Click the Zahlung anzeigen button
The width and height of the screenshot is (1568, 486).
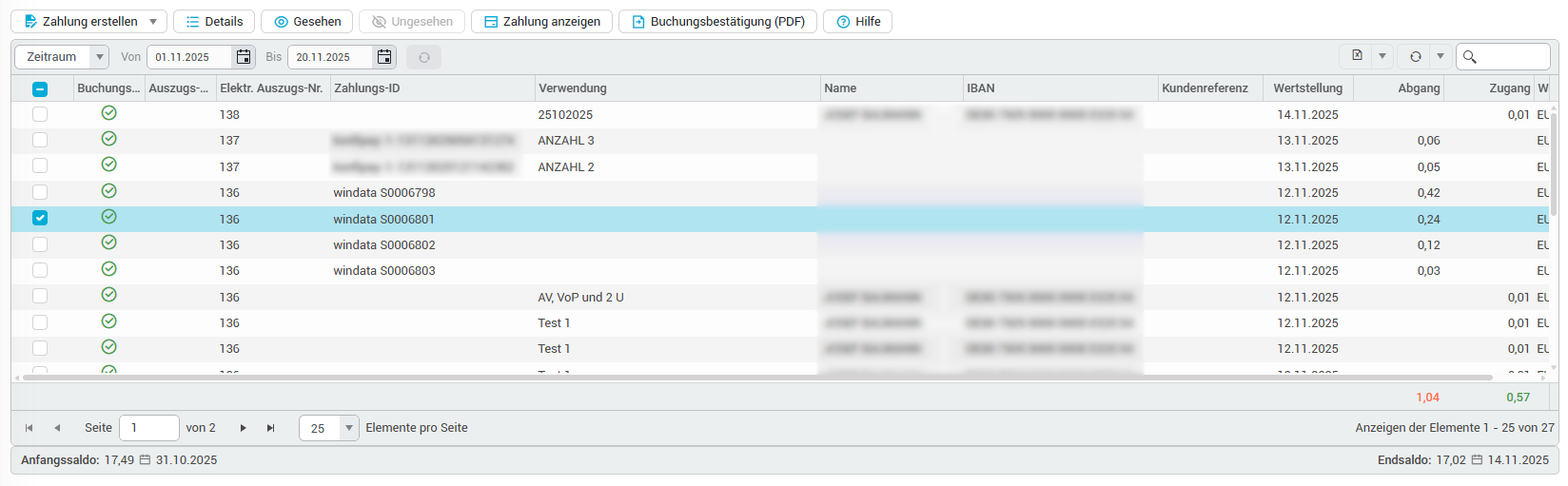[541, 22]
